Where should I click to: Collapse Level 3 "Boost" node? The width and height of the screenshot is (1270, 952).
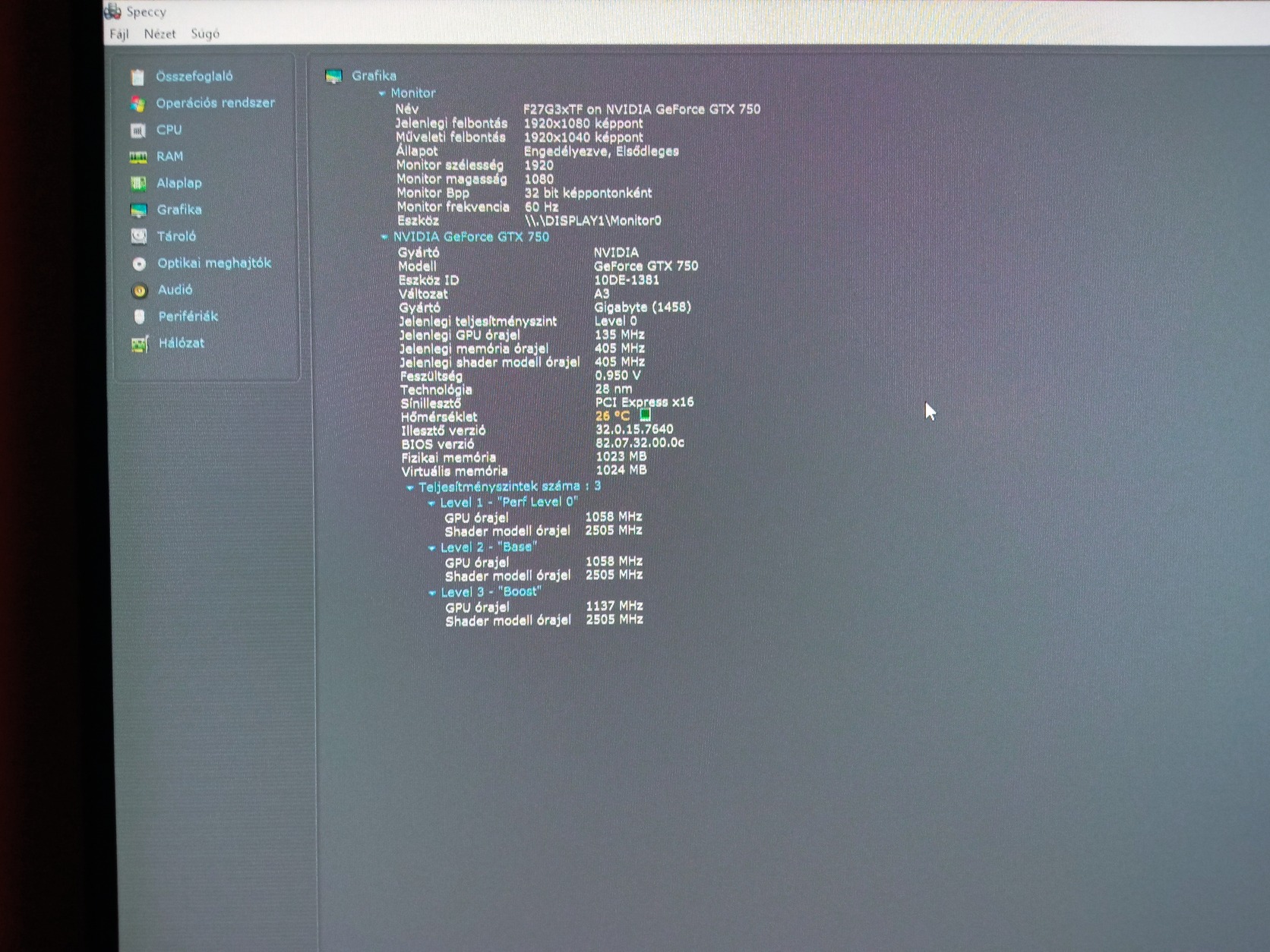[x=432, y=593]
